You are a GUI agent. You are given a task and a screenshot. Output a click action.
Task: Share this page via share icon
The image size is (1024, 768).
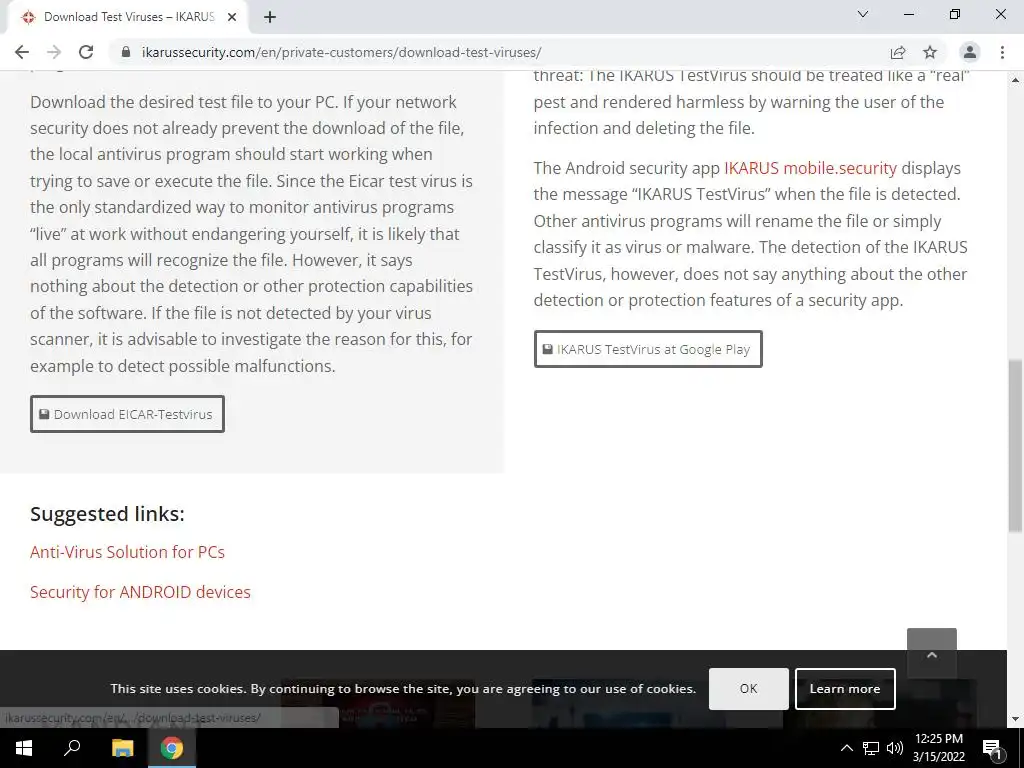[898, 52]
